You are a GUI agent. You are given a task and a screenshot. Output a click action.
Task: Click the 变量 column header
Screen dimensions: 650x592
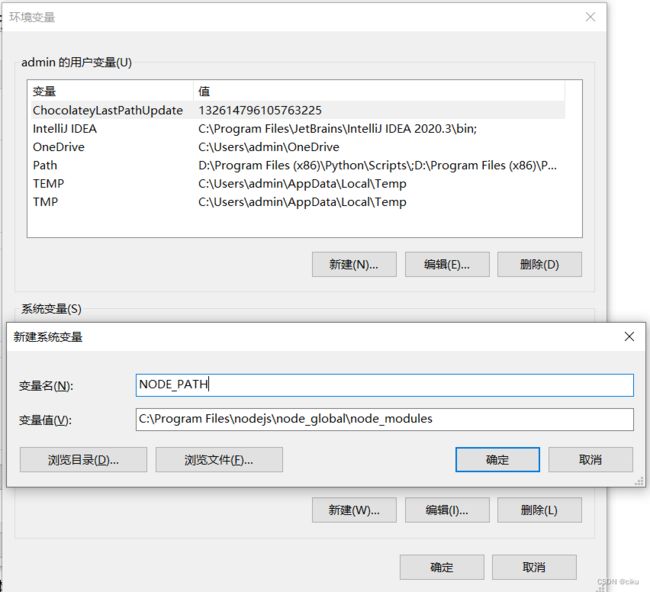point(112,91)
